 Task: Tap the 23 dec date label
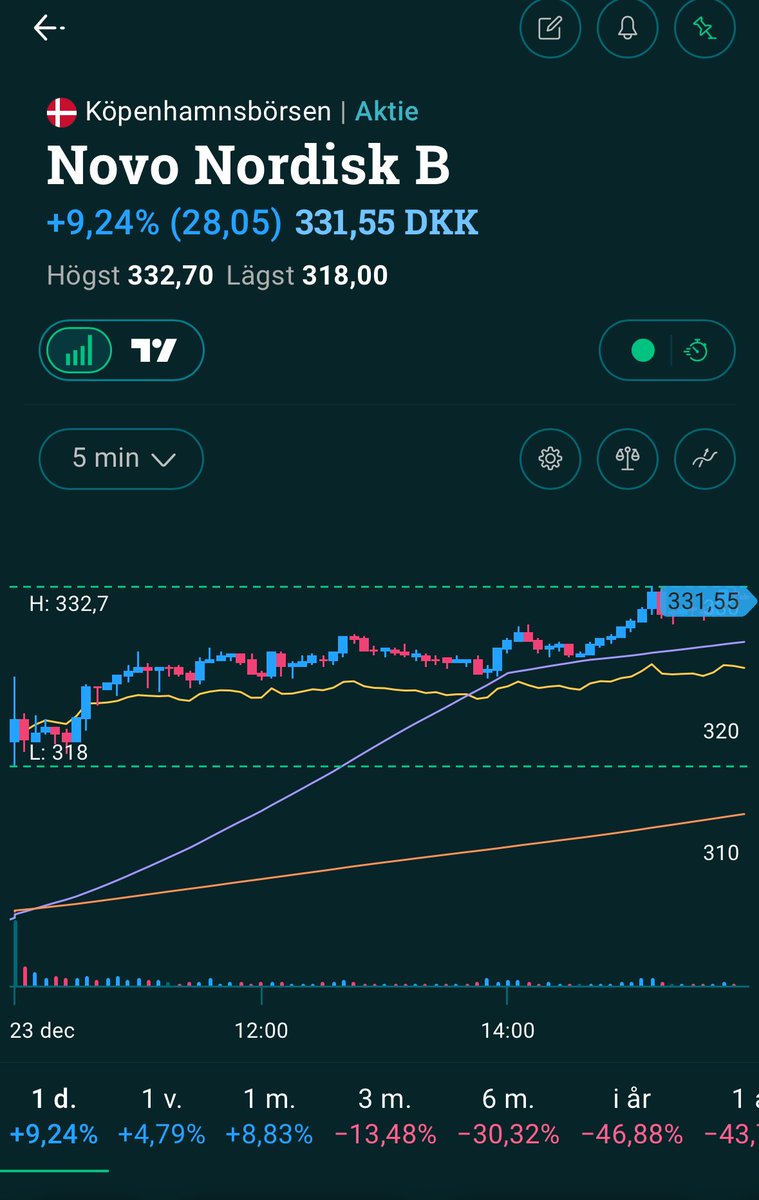42,1030
